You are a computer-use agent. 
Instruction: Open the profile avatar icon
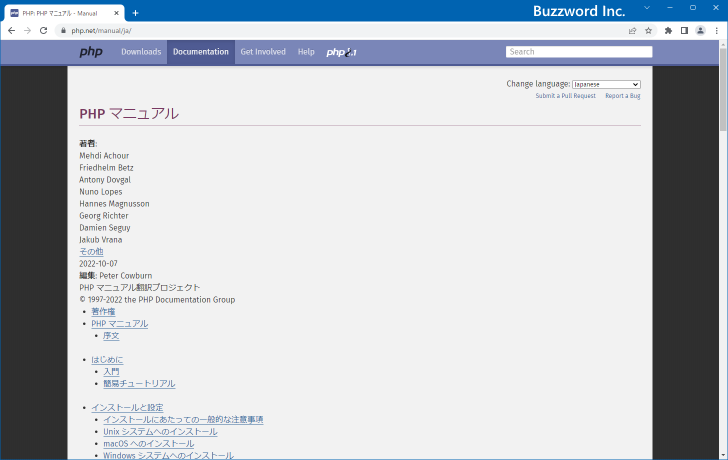700,31
